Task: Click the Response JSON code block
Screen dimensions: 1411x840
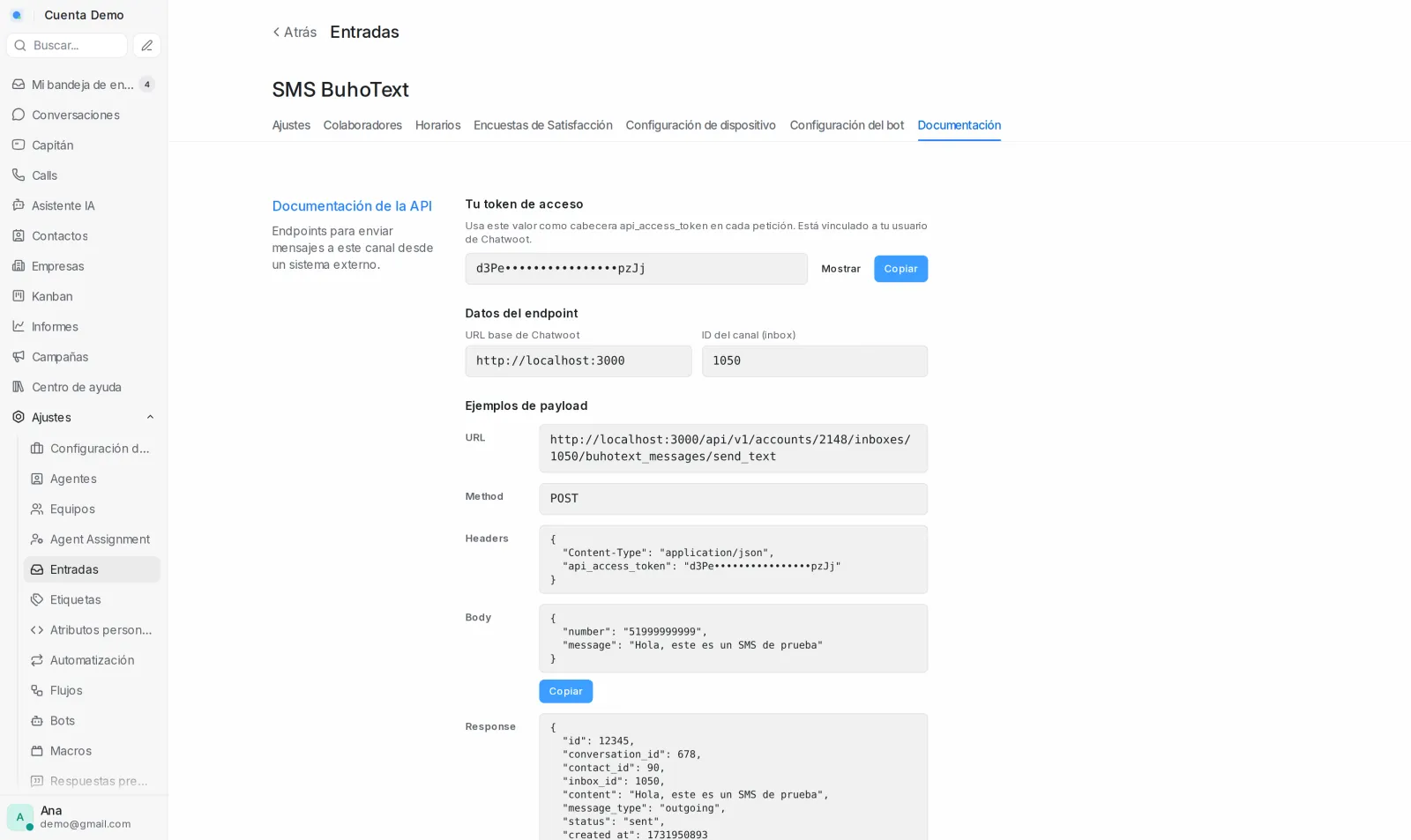Action: 733,777
